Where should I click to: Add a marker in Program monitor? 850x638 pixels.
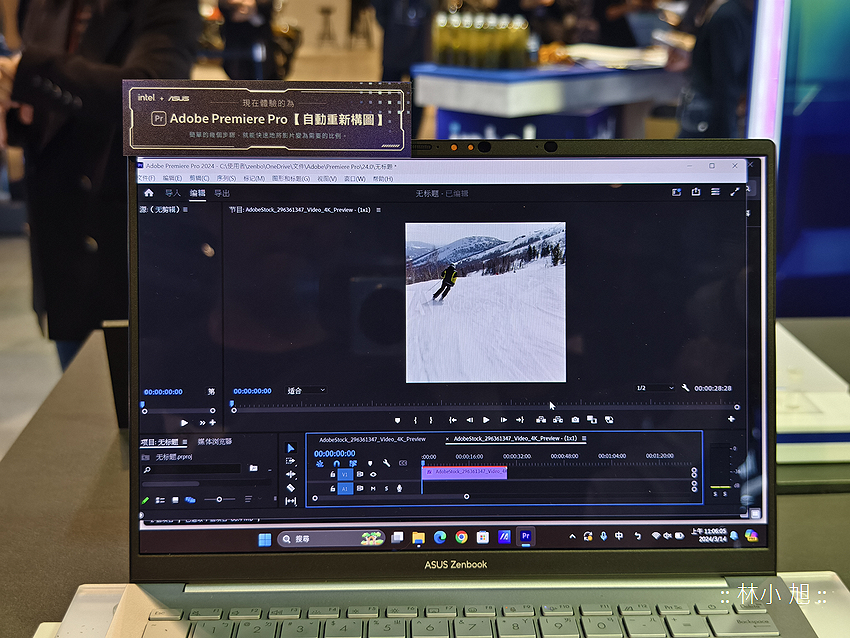tap(397, 420)
